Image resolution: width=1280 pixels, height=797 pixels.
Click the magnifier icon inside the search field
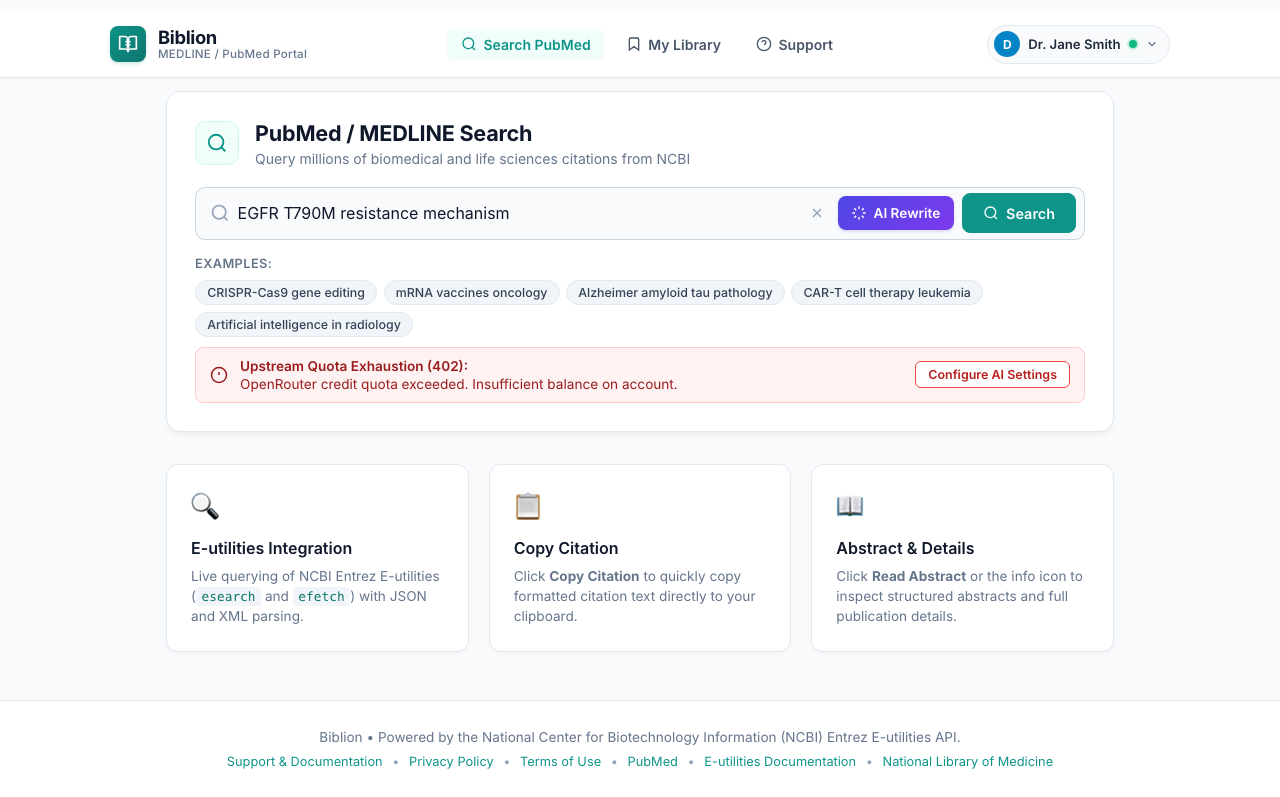[220, 213]
